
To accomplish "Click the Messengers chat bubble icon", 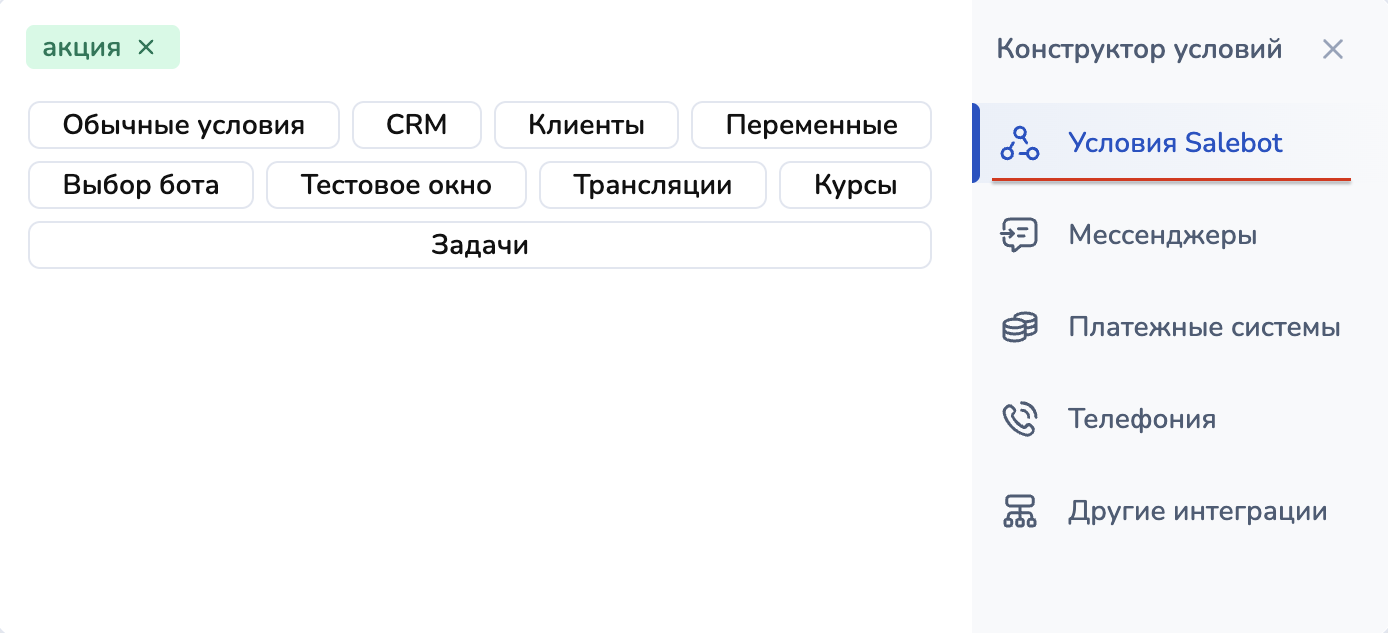I will [x=1020, y=235].
